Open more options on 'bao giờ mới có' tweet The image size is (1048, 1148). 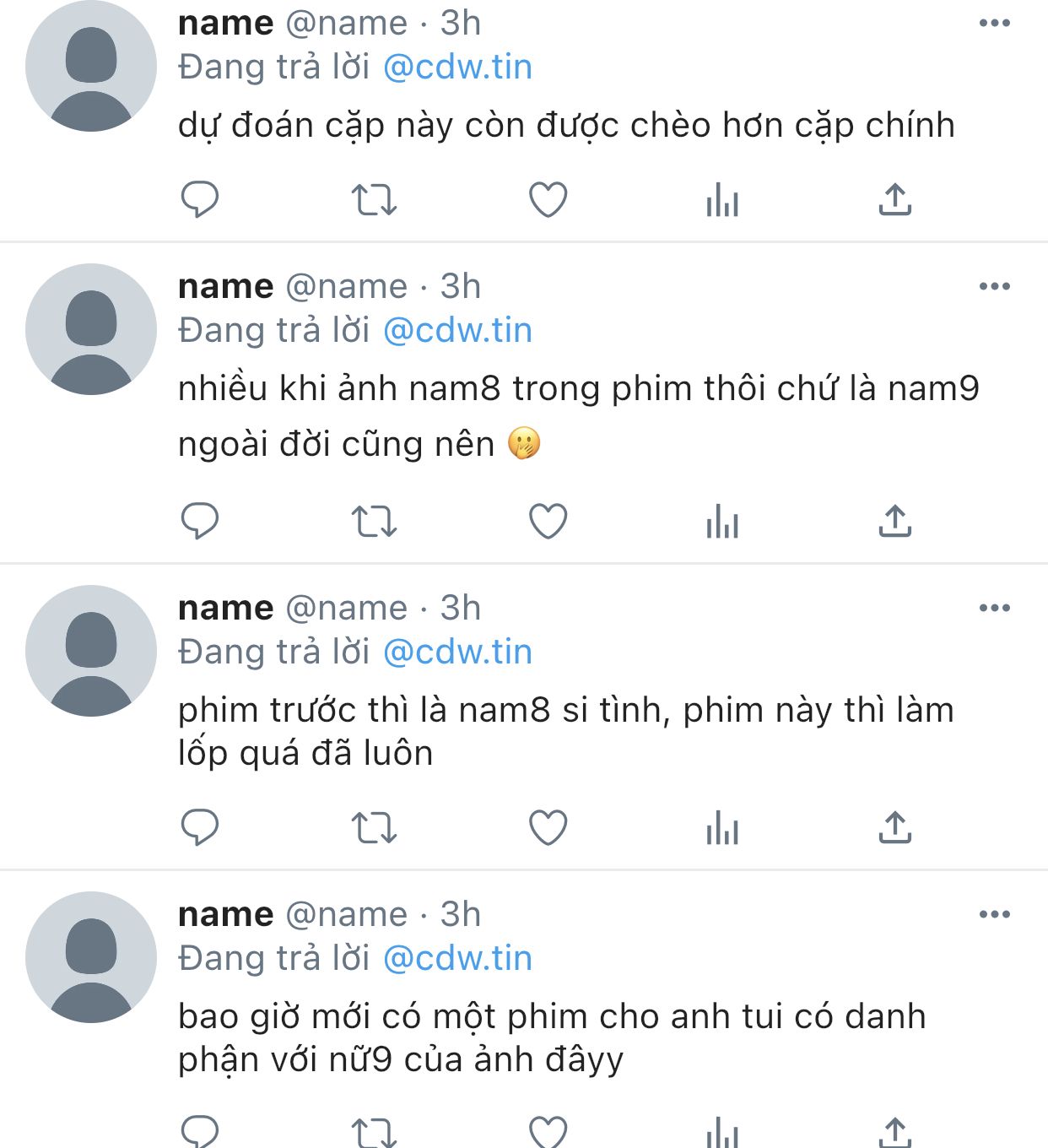pyautogui.click(x=995, y=914)
